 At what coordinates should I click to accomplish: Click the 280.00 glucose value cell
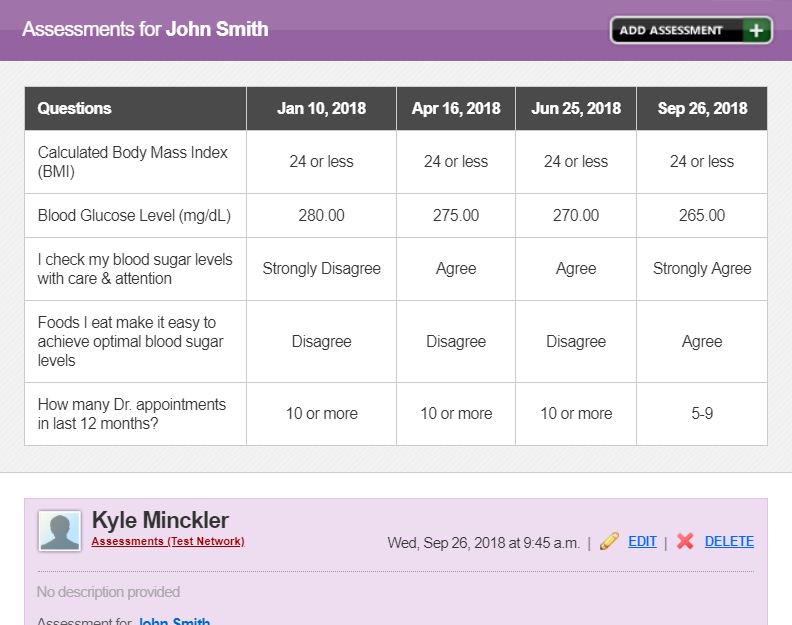point(321,215)
